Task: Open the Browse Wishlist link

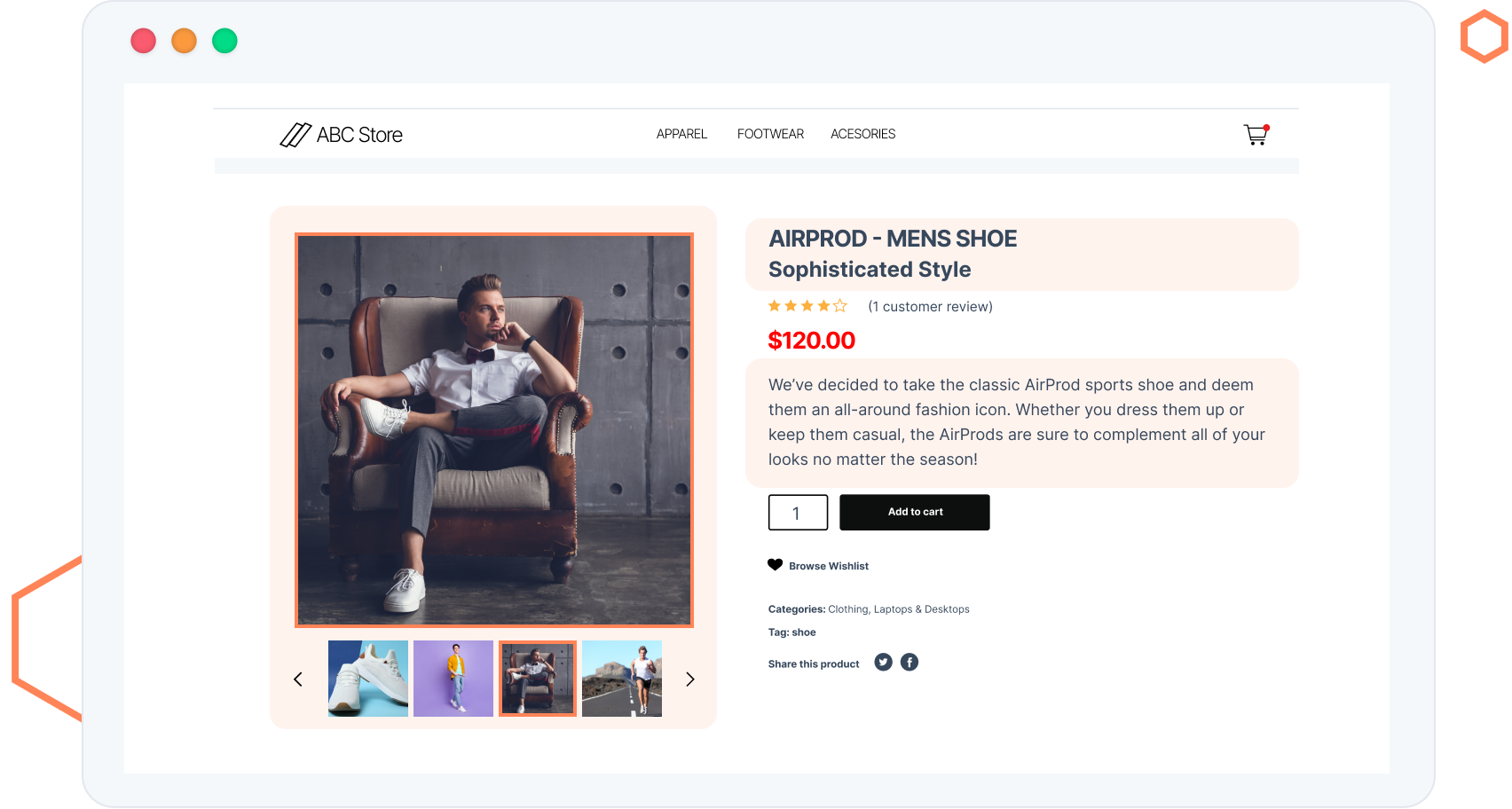Action: (829, 566)
